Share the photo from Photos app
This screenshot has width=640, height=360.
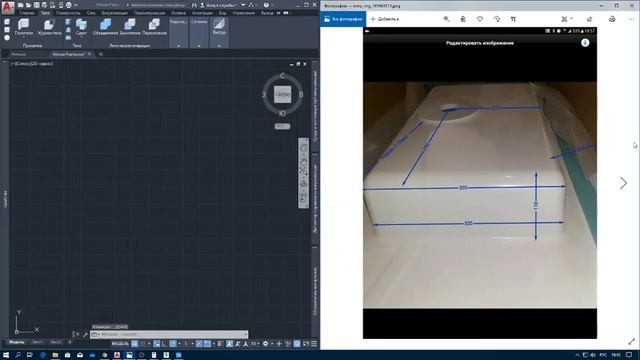tap(589, 19)
